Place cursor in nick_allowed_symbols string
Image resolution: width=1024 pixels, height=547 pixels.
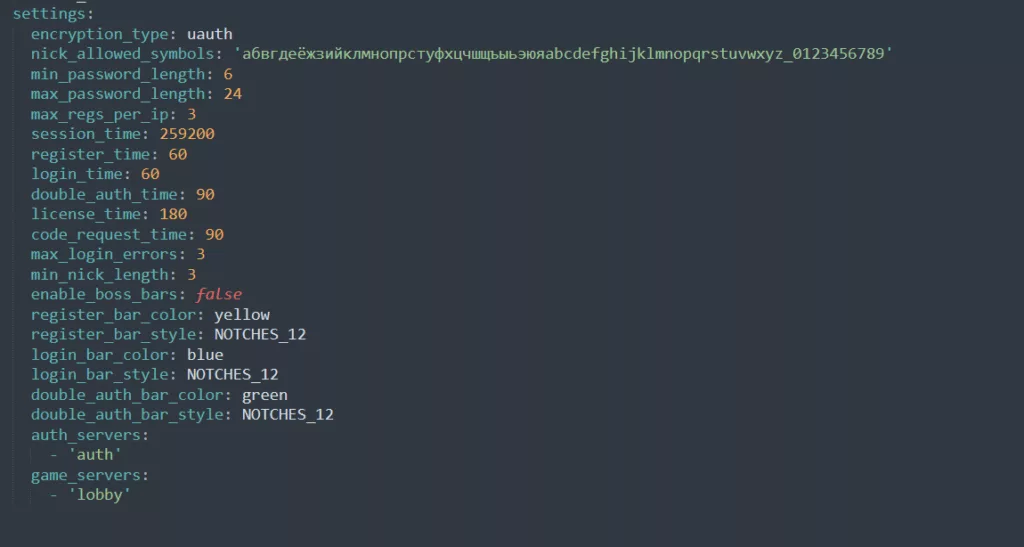563,54
